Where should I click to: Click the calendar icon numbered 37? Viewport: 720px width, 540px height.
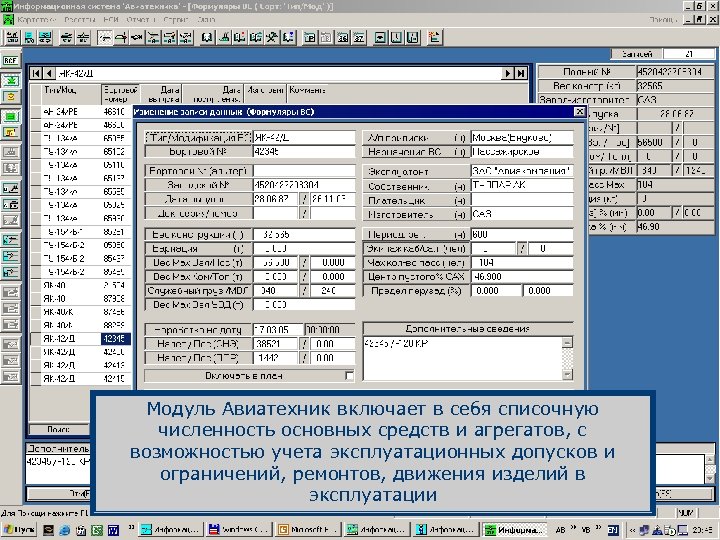(x=359, y=37)
